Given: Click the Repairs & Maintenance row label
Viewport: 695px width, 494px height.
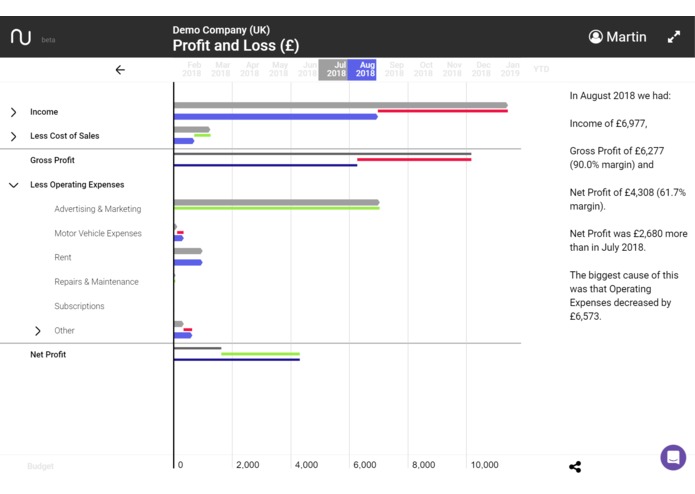Looking at the screenshot, I should 96,282.
